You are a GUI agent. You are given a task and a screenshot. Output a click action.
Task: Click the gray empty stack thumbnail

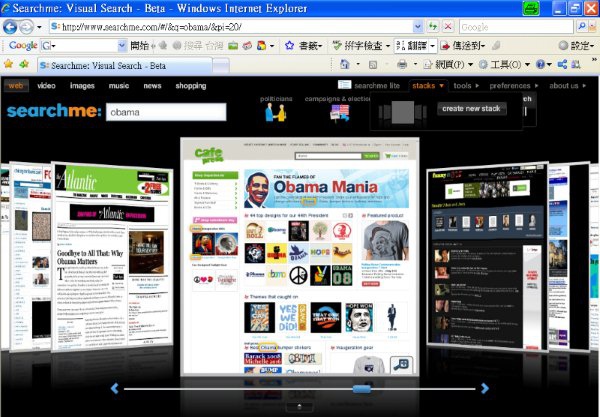point(403,112)
